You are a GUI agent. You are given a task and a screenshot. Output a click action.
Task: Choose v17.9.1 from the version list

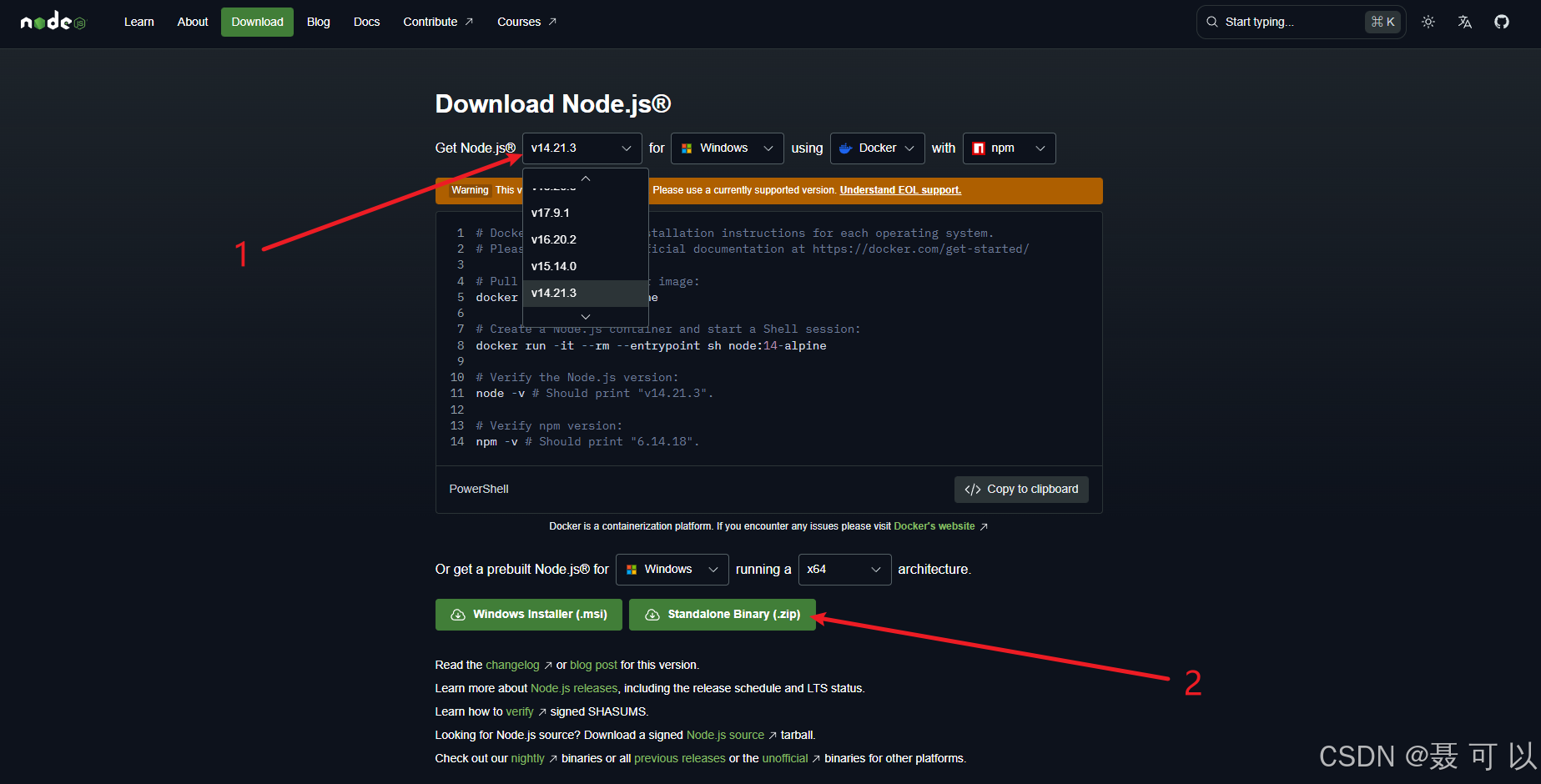tap(585, 214)
